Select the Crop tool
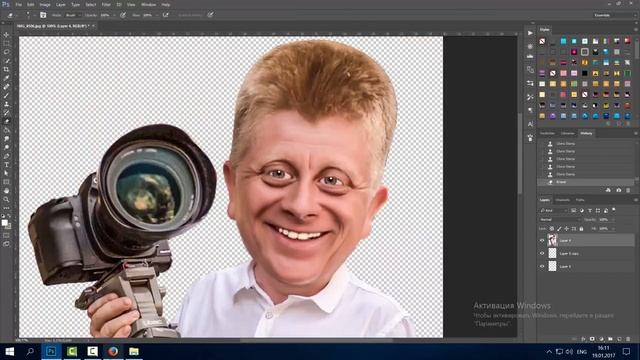The height and width of the screenshot is (360, 640). tap(6, 69)
